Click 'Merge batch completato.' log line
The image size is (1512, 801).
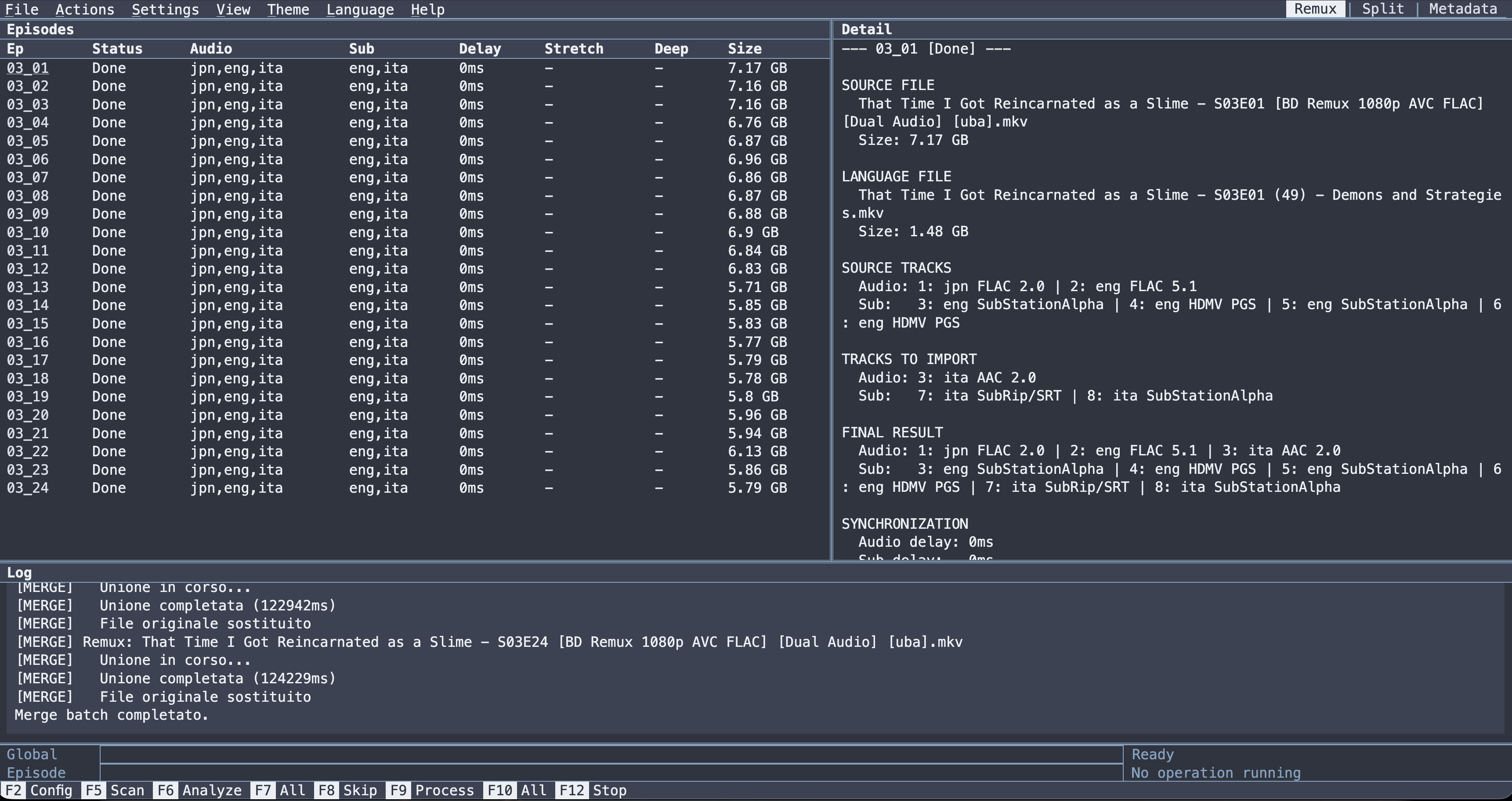click(x=112, y=715)
